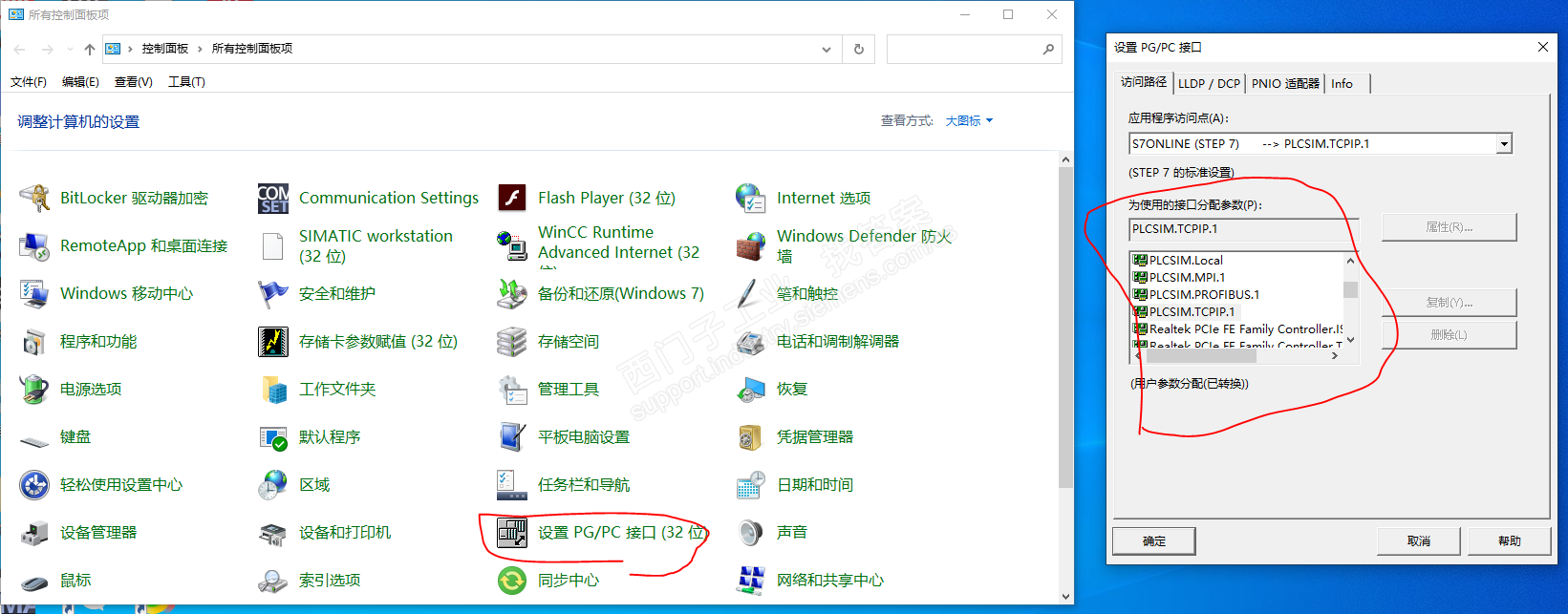
Task: Expand the address bar history dropdown
Action: (x=827, y=49)
